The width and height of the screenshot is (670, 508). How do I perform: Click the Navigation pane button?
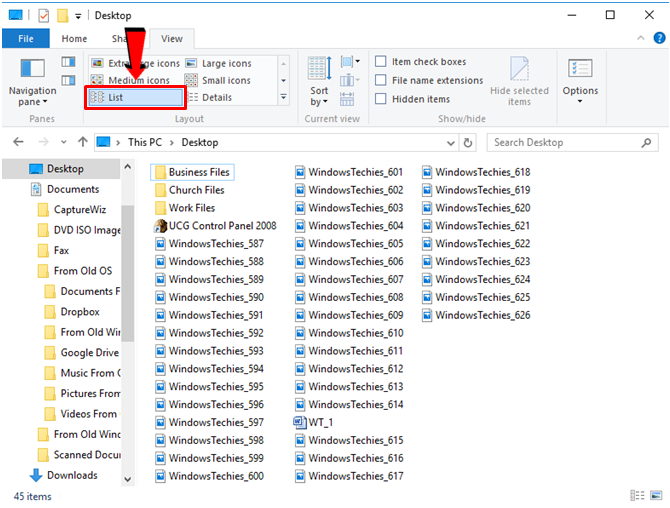click(x=32, y=82)
